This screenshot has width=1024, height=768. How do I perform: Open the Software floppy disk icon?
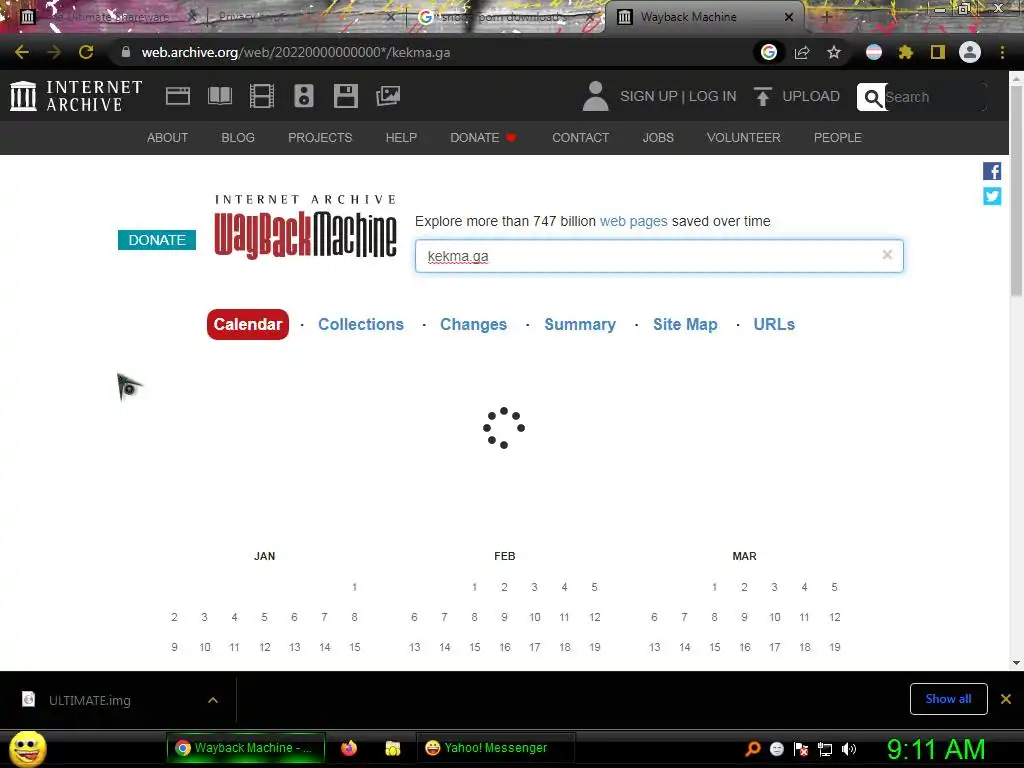click(x=345, y=96)
